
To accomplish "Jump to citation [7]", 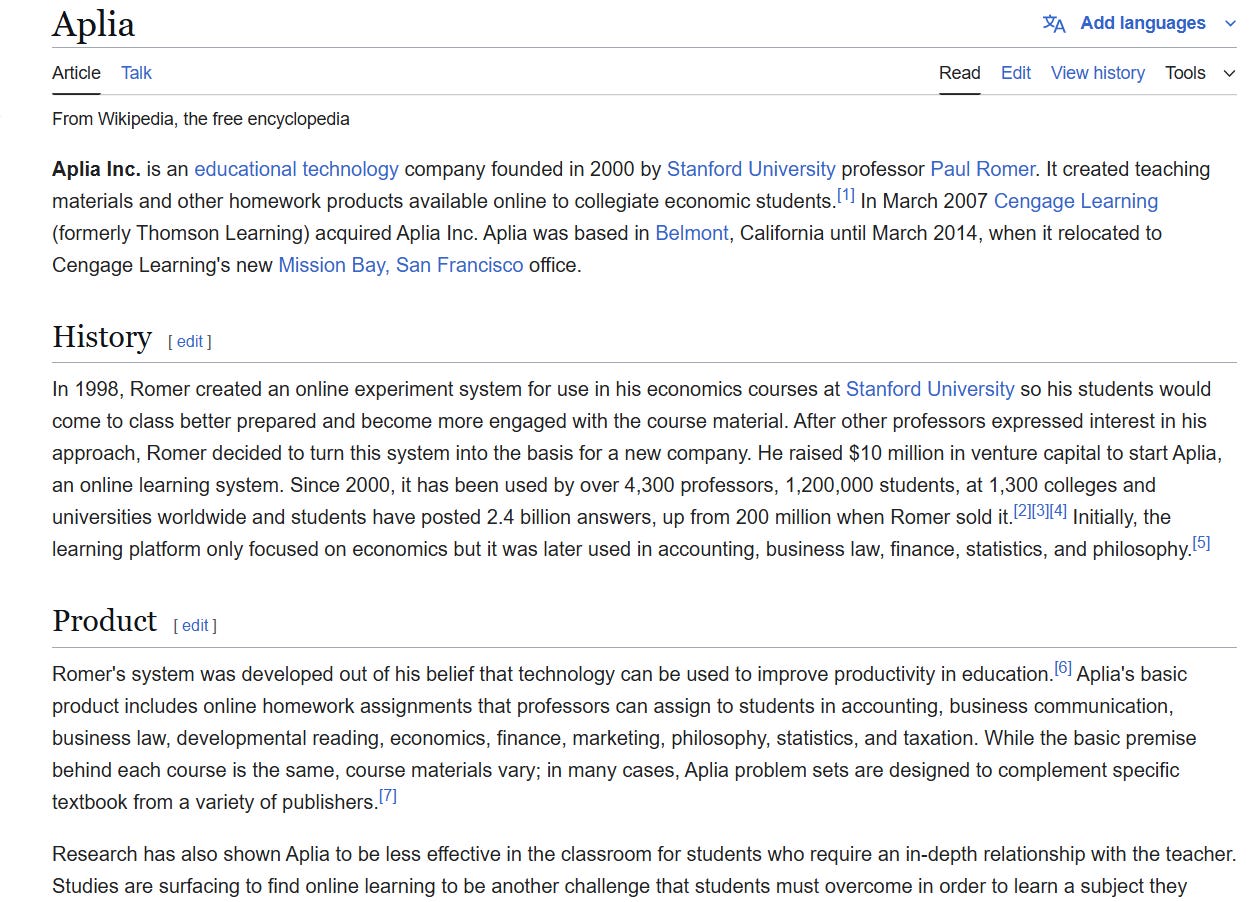I will click(387, 796).
